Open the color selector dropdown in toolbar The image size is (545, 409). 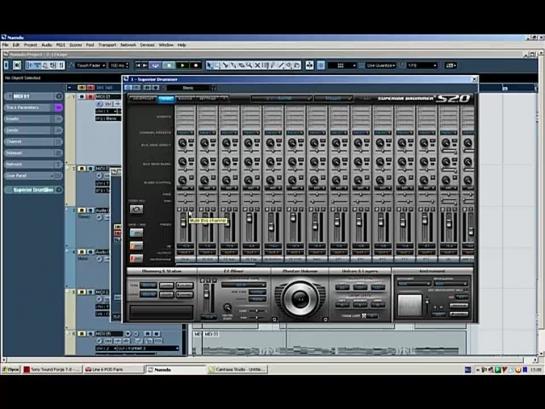coord(450,65)
